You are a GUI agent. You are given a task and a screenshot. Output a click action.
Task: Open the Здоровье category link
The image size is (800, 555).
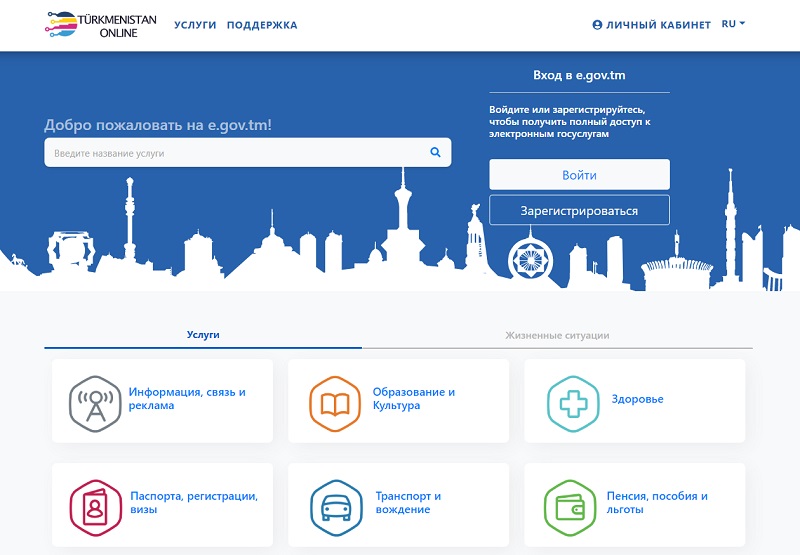click(x=637, y=400)
